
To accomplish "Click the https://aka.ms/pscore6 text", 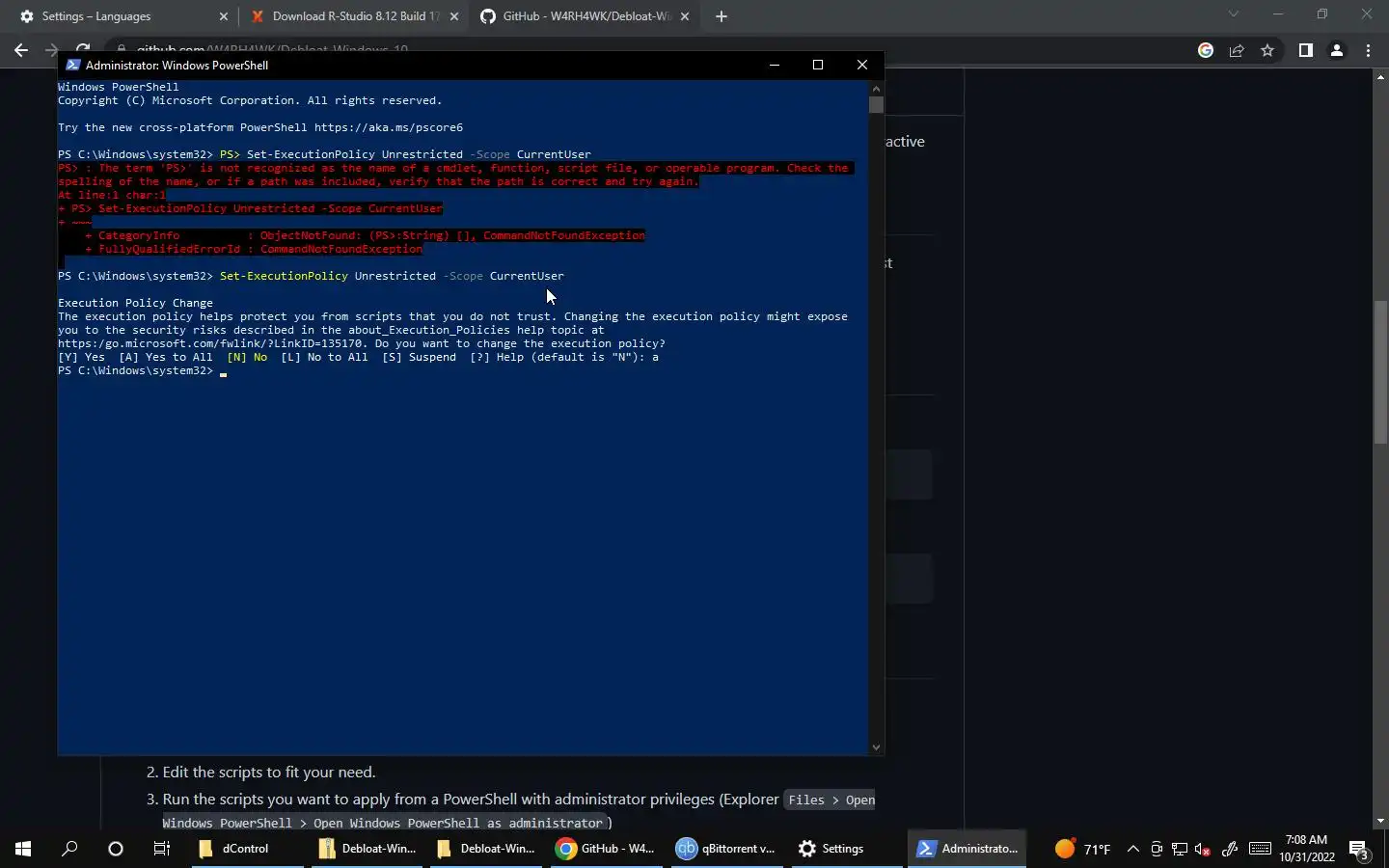I will (x=389, y=127).
